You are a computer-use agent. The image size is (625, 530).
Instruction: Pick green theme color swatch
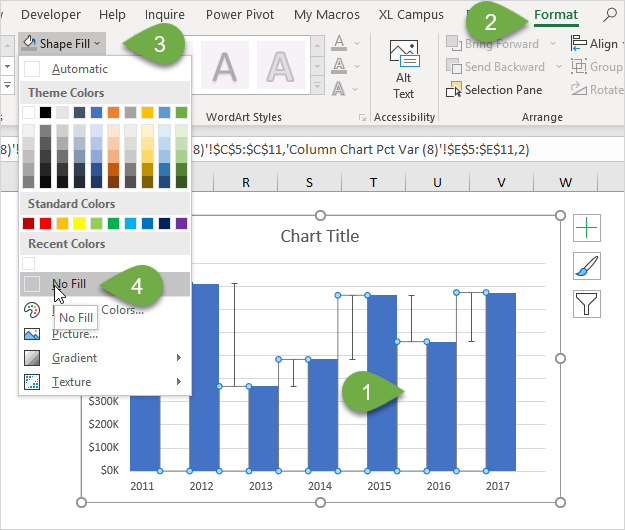click(x=181, y=112)
